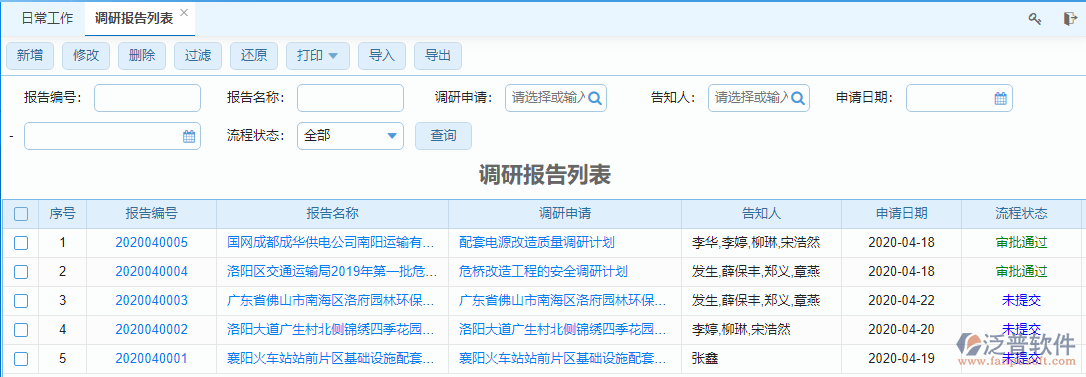Click the logout door icon
Image resolution: width=1086 pixels, height=377 pixels.
(1069, 19)
